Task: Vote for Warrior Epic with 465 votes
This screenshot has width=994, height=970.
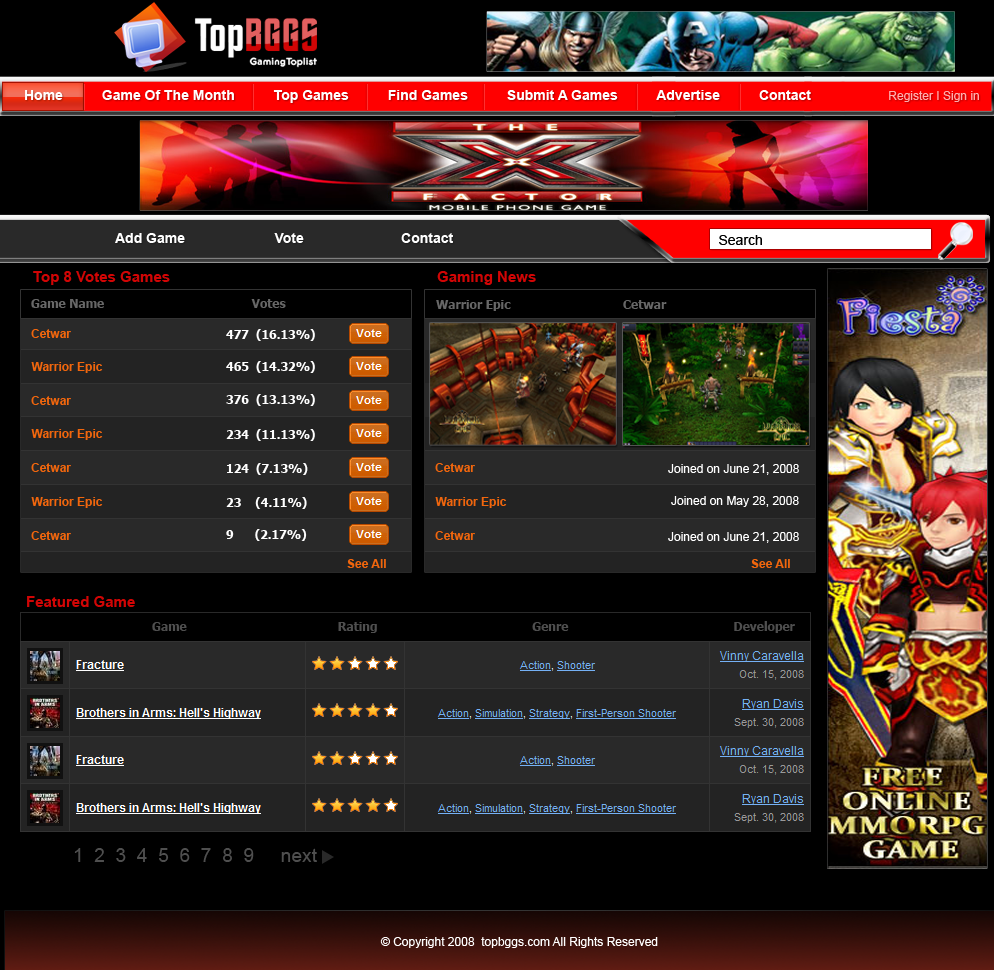Action: pos(369,366)
